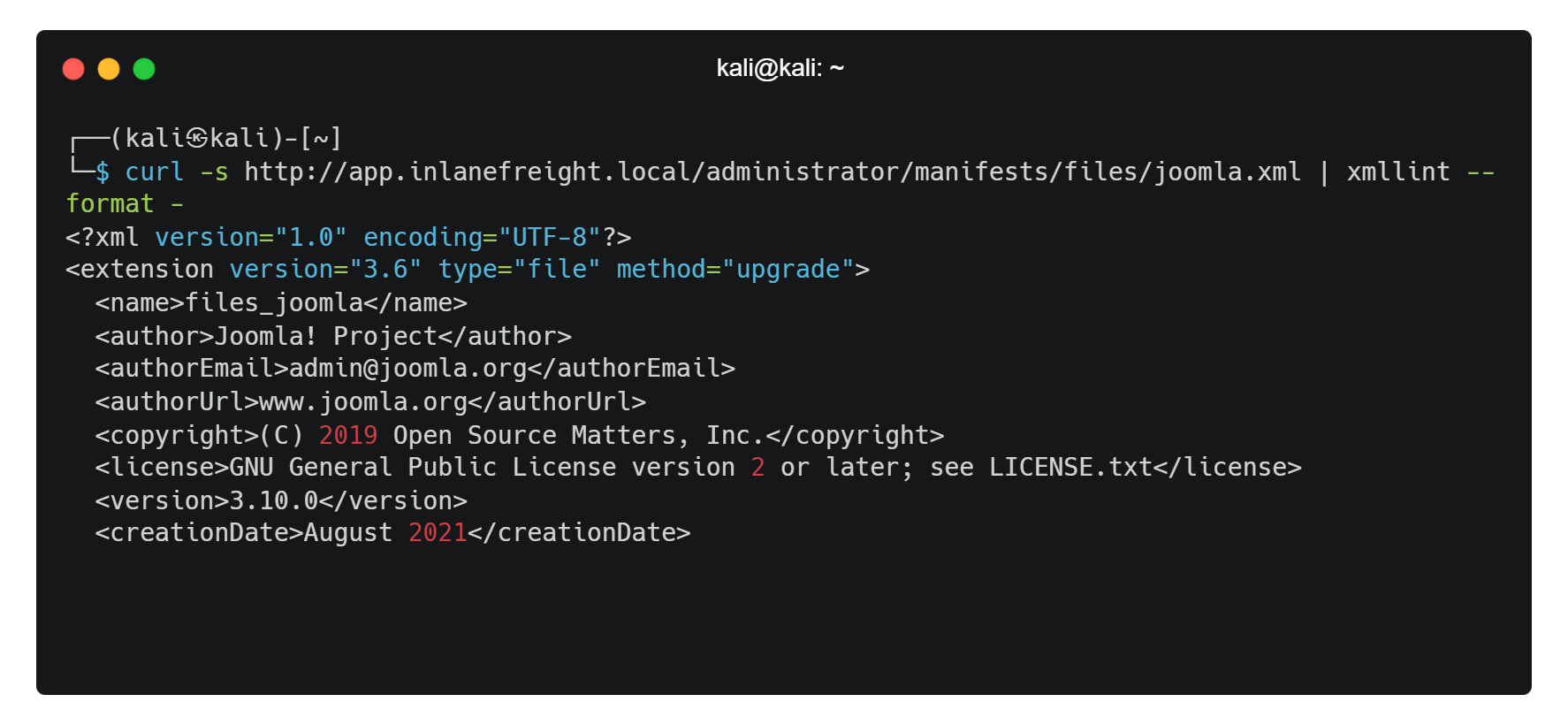Click the XML declaration encoding="UTF-8" attribute
Screen dimensions: 1568x725
tap(482, 237)
